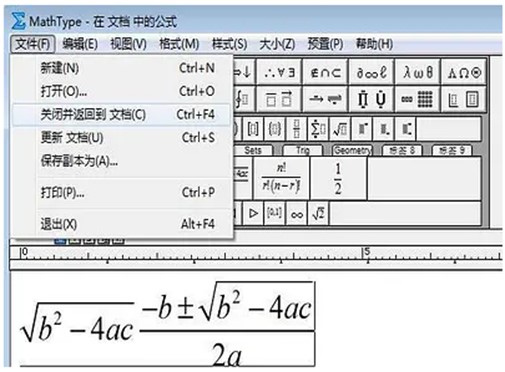Insert the n!/r!(n−r)! combination formula
Image resolution: width=505 pixels, height=372 pixels.
[281, 178]
